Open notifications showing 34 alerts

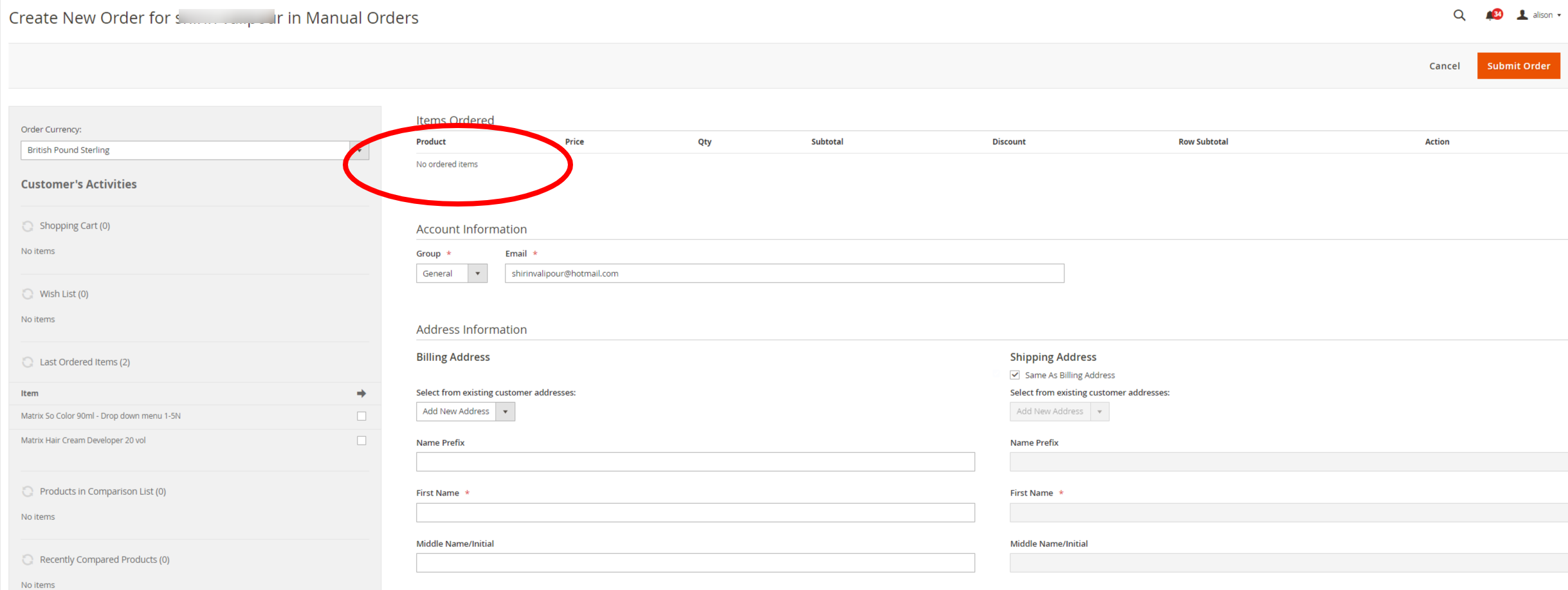(x=1491, y=15)
